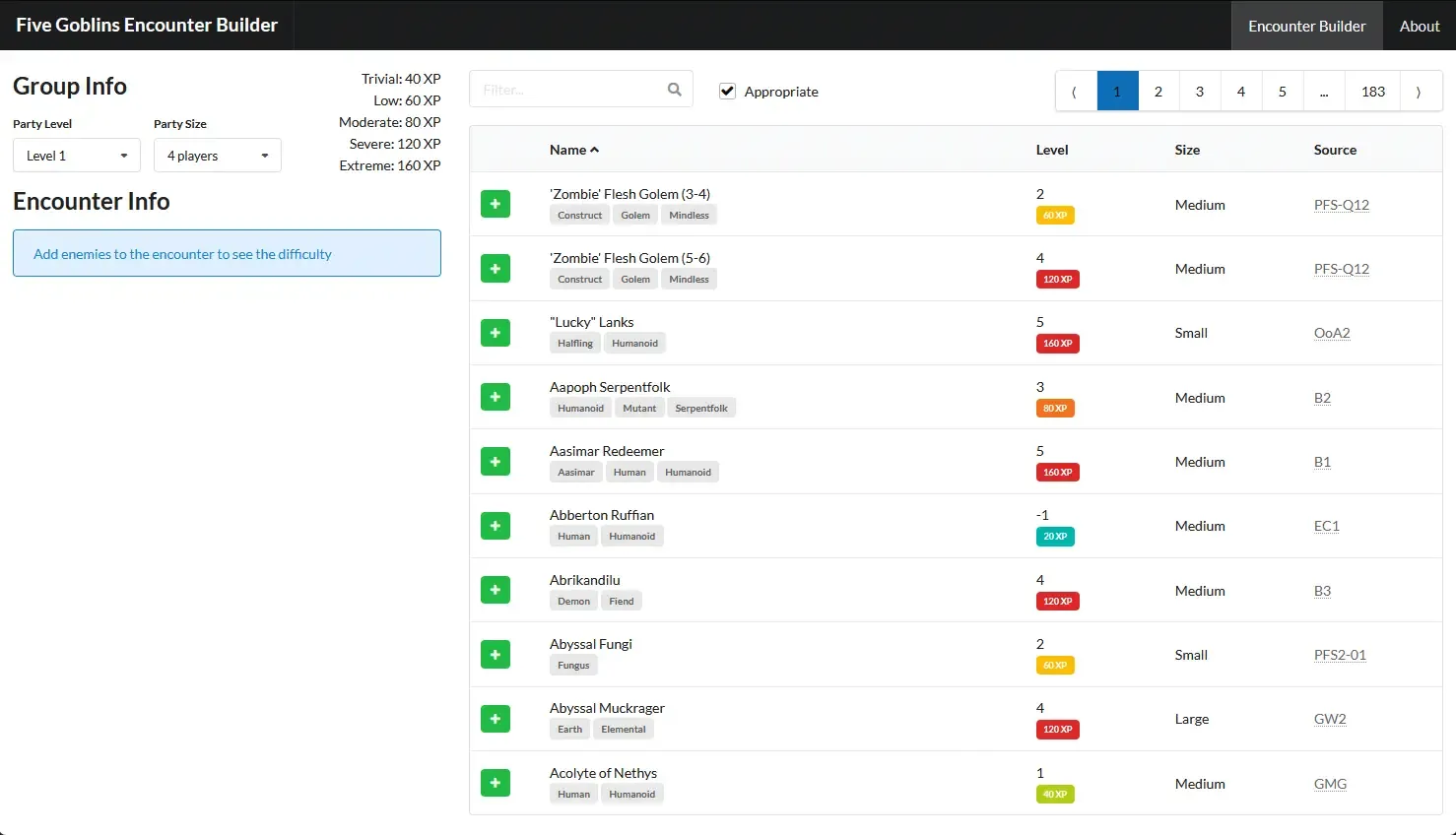Click plus button for "Lucky" Lanks
Viewport: 1456px width, 835px height.
pyautogui.click(x=496, y=333)
